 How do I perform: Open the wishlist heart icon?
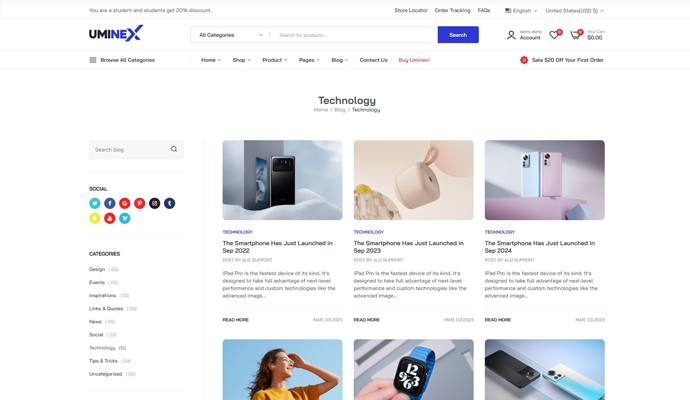554,35
